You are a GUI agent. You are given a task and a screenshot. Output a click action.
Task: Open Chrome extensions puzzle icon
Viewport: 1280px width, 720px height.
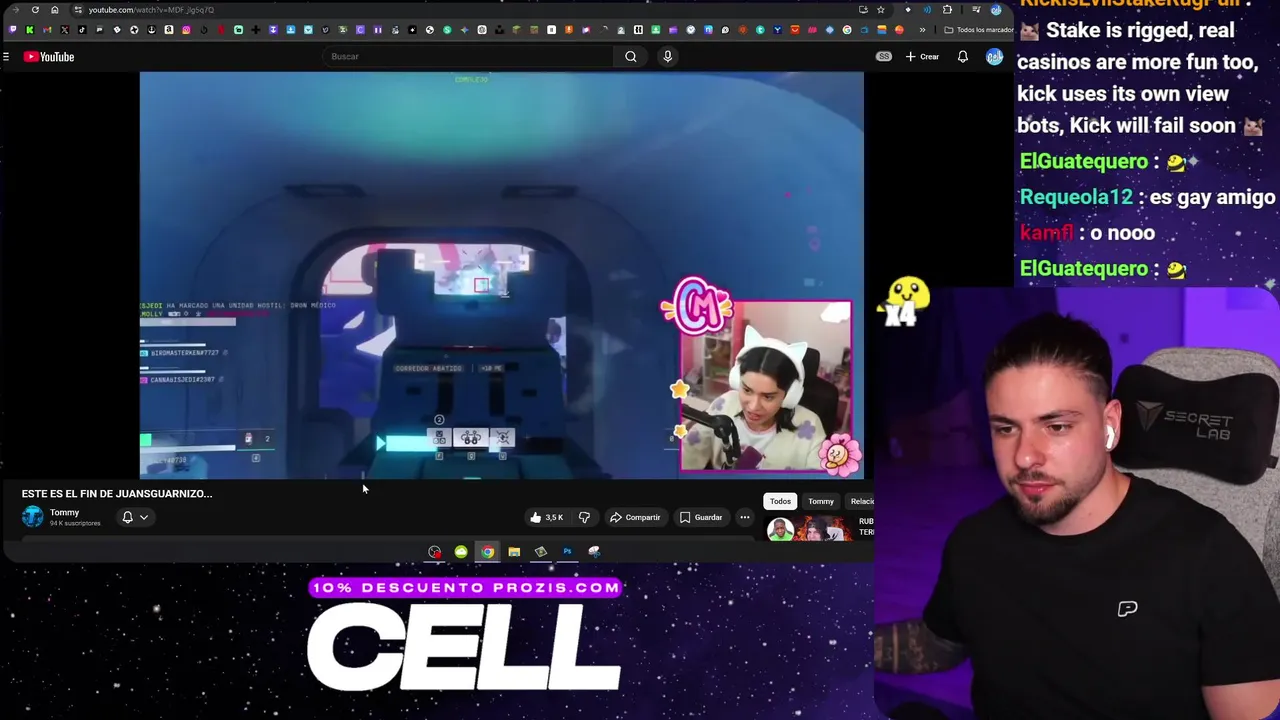pos(947,10)
